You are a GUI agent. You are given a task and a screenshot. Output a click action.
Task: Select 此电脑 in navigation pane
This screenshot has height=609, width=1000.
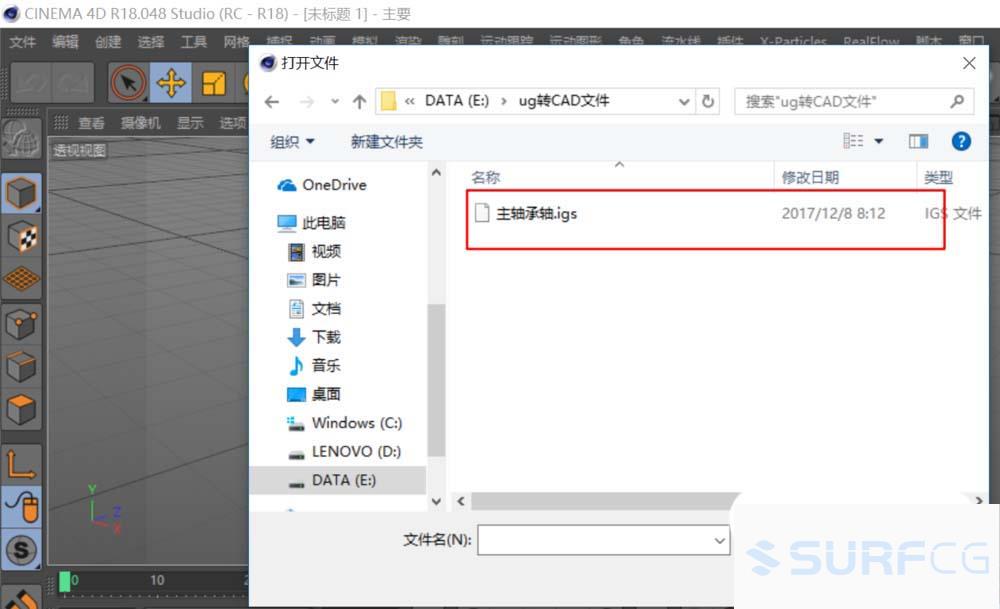(x=311, y=223)
